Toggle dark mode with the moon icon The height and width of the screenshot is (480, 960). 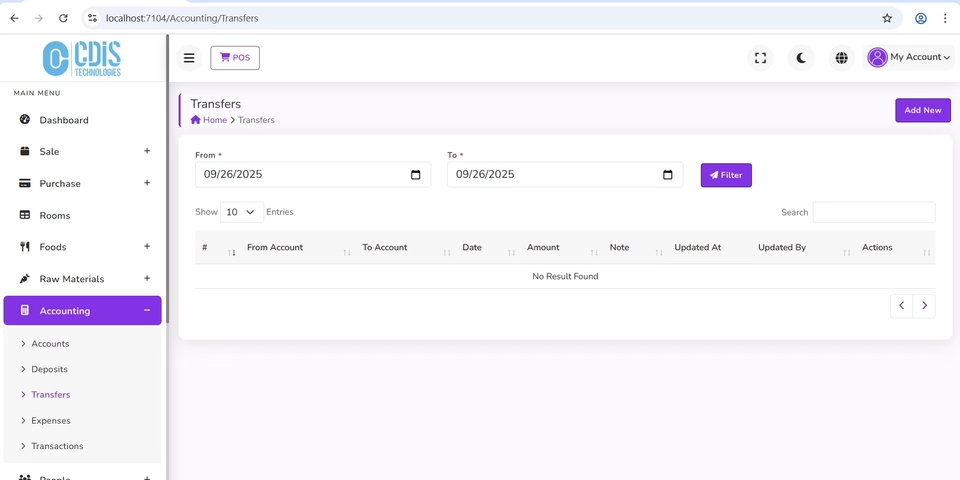[801, 58]
